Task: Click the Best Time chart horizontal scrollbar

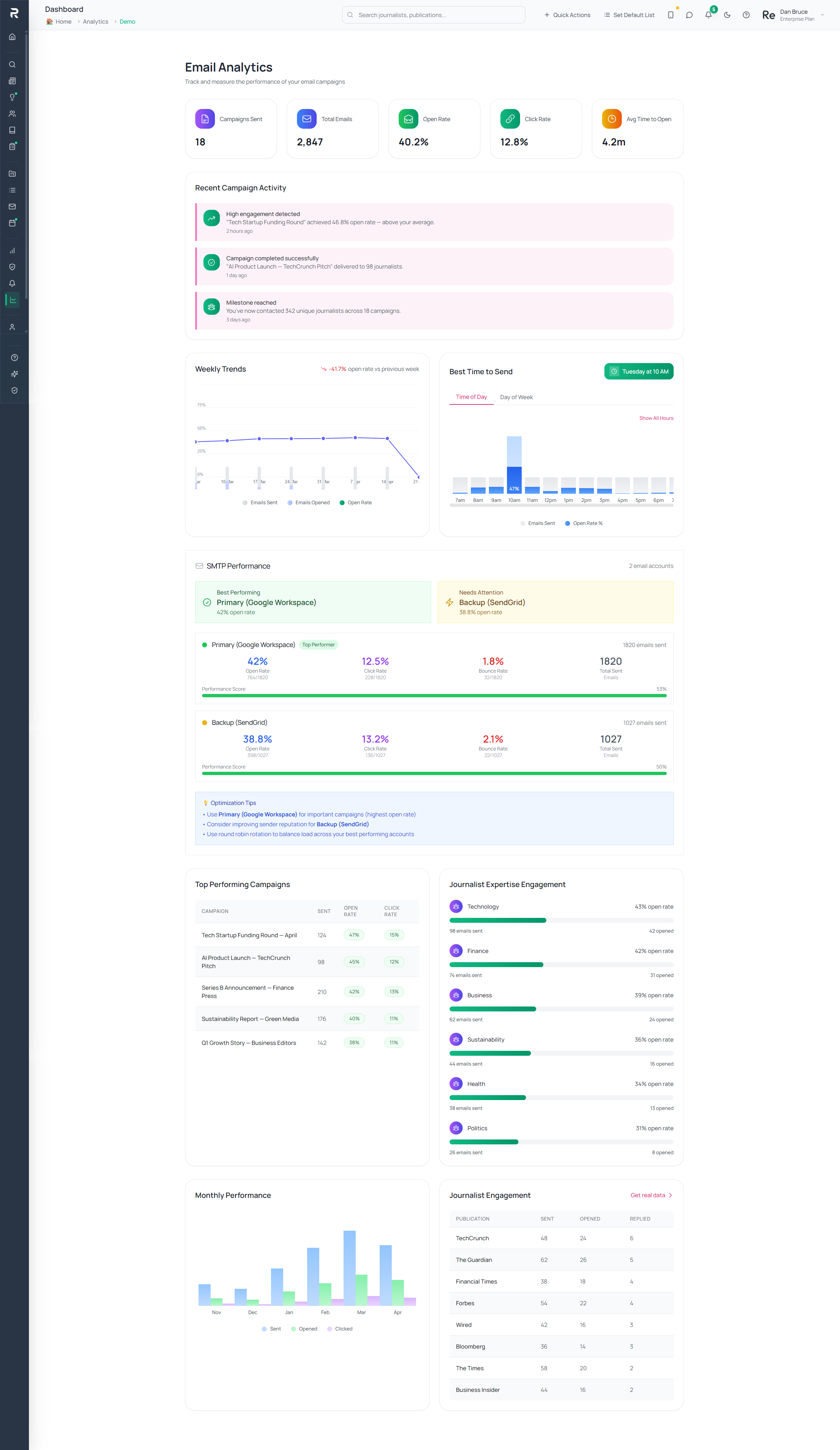Action: pos(561,506)
